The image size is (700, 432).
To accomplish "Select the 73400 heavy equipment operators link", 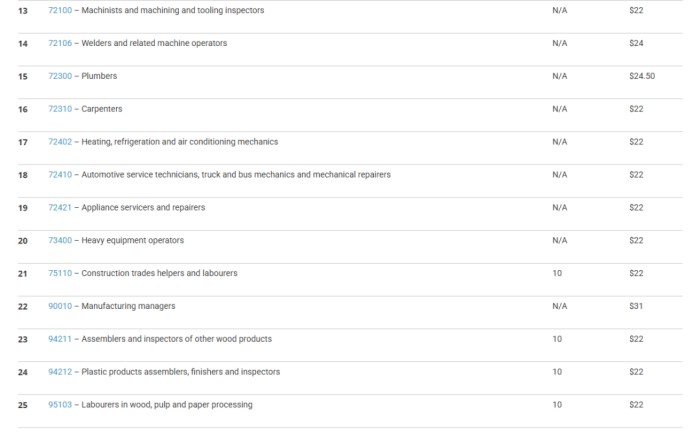I will click(x=59, y=241).
